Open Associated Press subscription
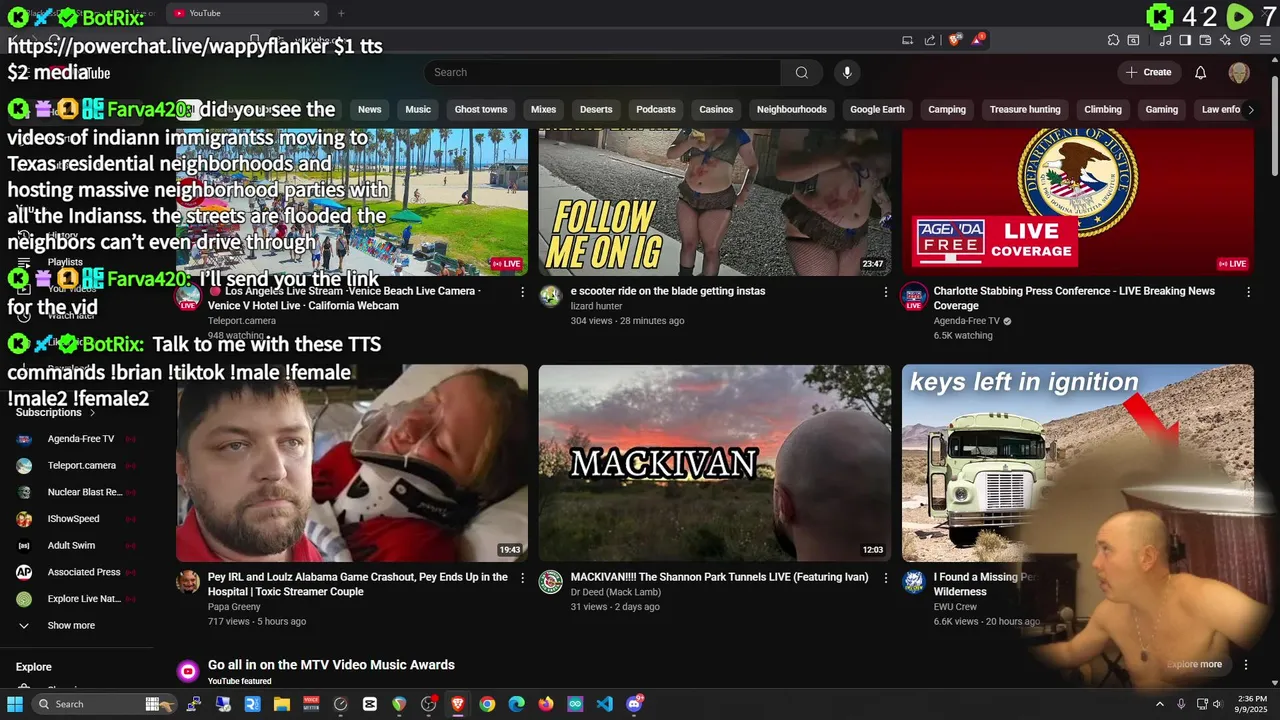 (x=84, y=572)
